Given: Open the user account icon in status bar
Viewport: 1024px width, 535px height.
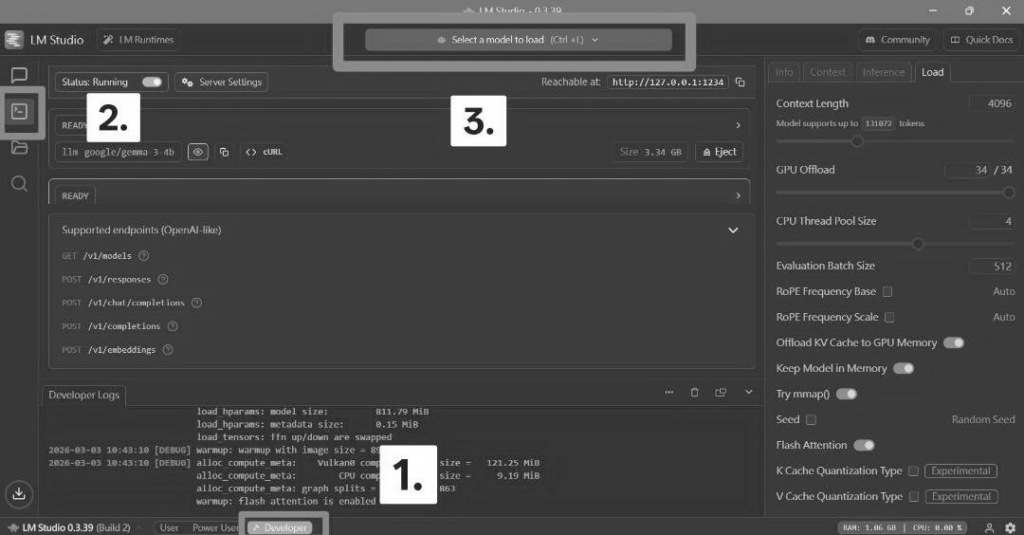Looking at the screenshot, I should point(989,528).
